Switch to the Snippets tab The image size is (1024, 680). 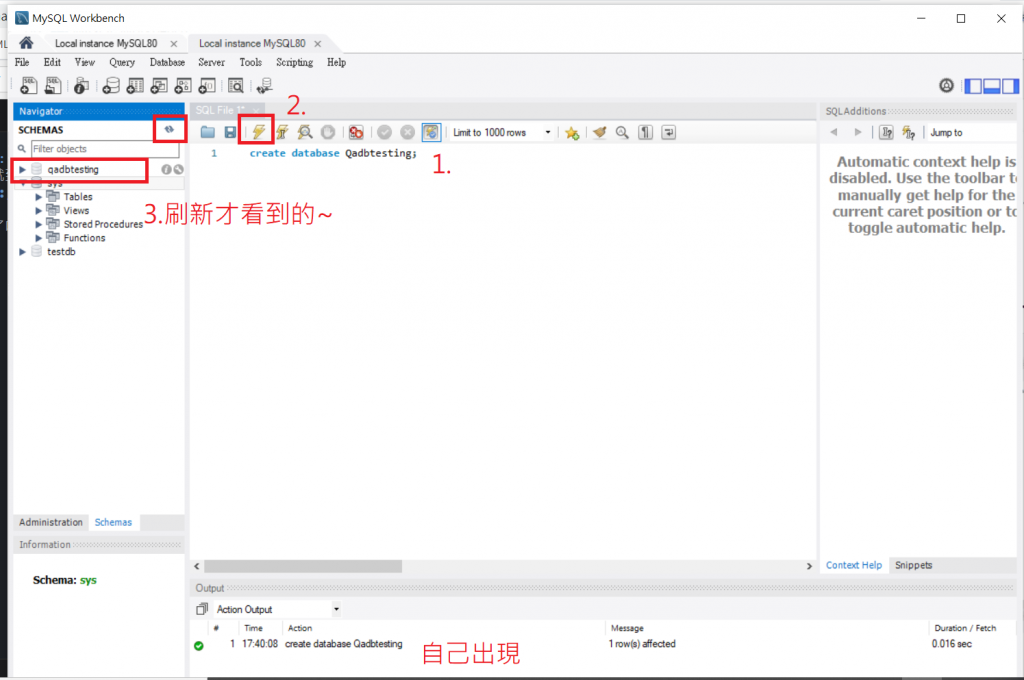click(914, 566)
